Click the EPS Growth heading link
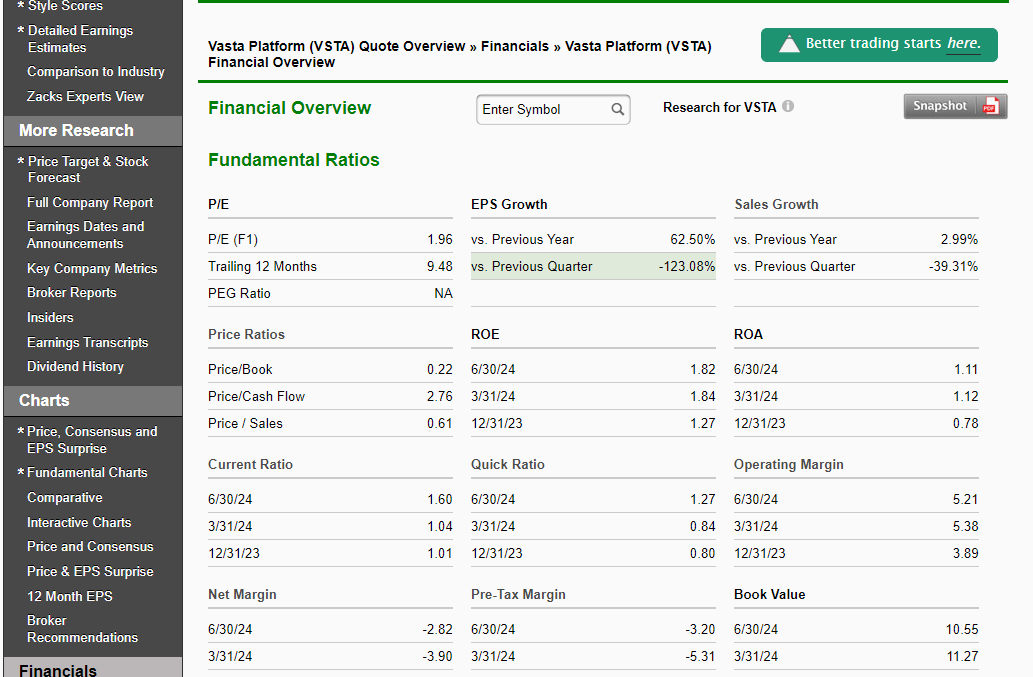 [x=509, y=204]
